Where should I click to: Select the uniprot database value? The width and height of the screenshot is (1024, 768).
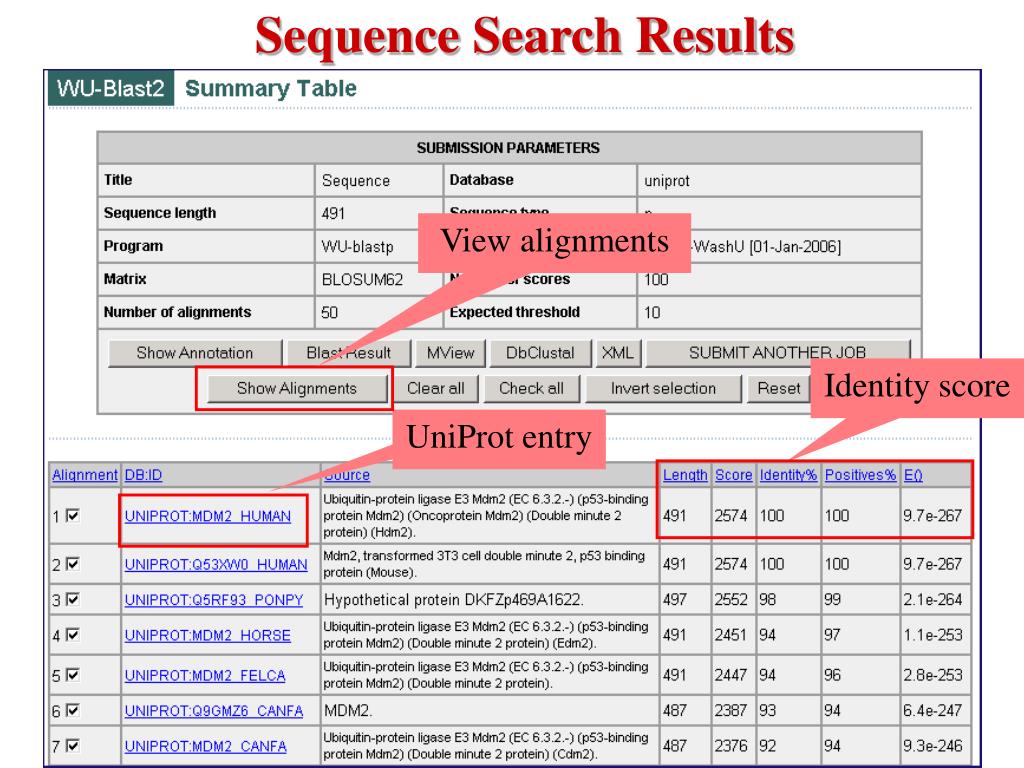(x=667, y=181)
